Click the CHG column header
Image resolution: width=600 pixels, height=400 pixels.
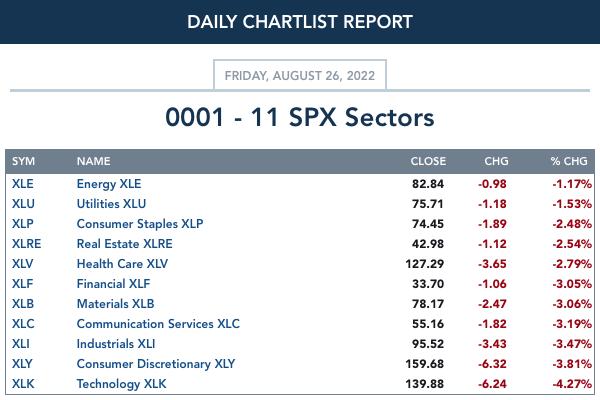coord(496,161)
